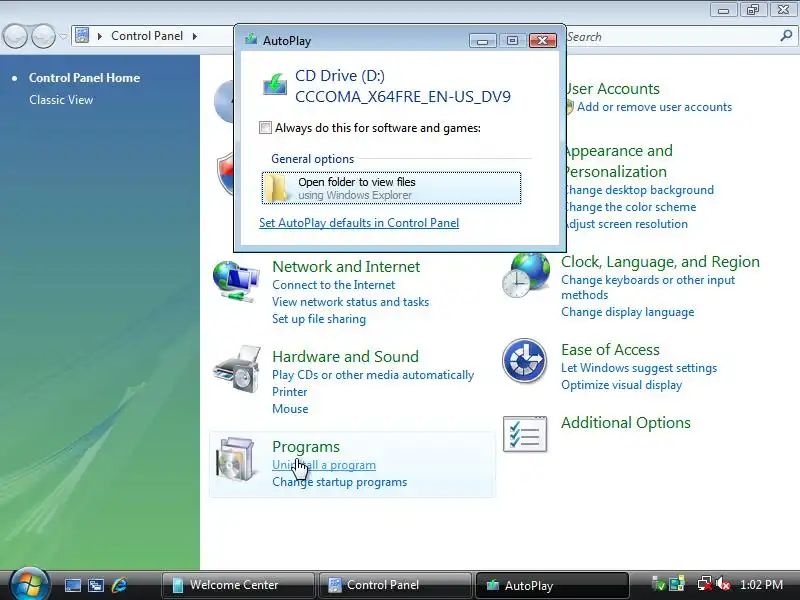
Task: Open the Ease of Access heading
Action: (610, 349)
